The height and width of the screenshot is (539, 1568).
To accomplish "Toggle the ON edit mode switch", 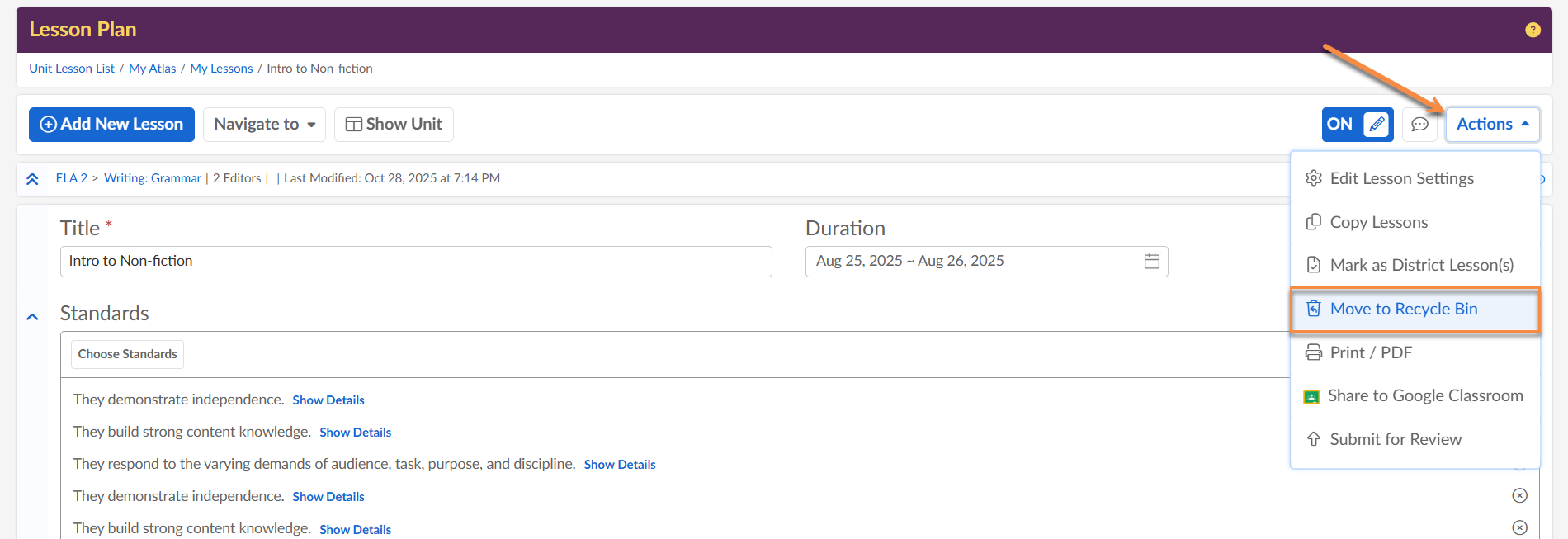I will (1357, 125).
